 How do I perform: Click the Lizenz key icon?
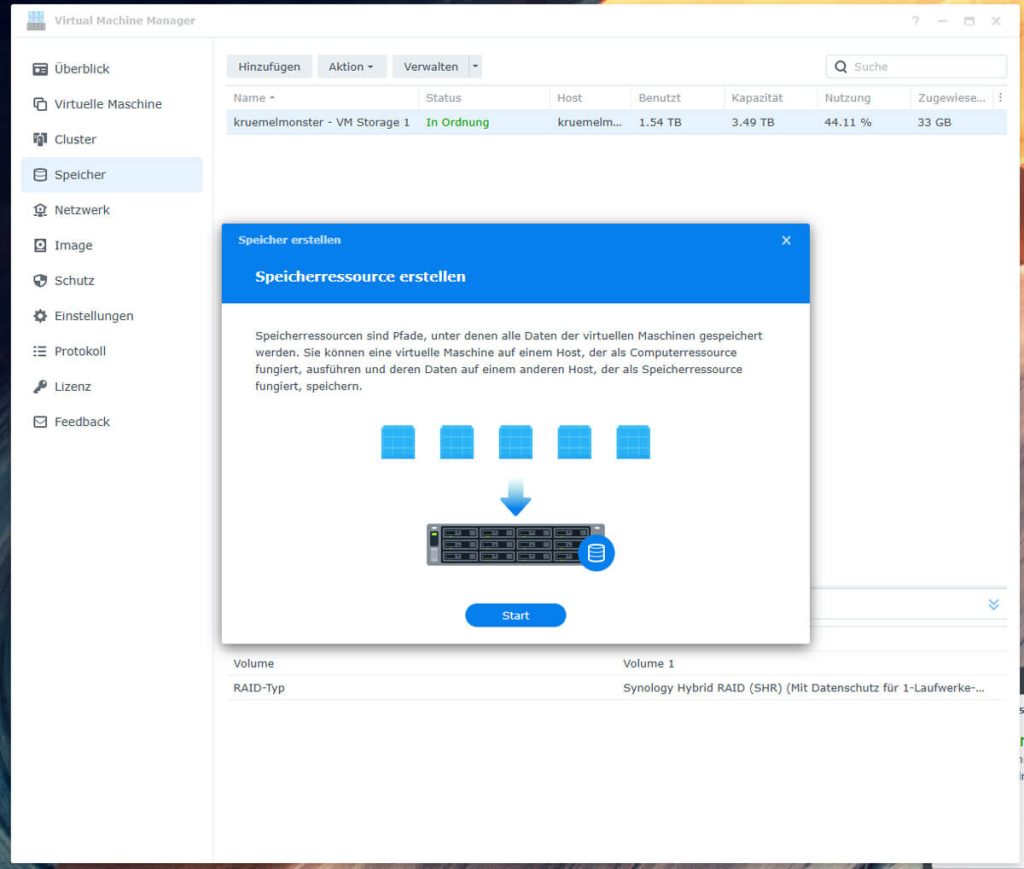click(x=40, y=387)
